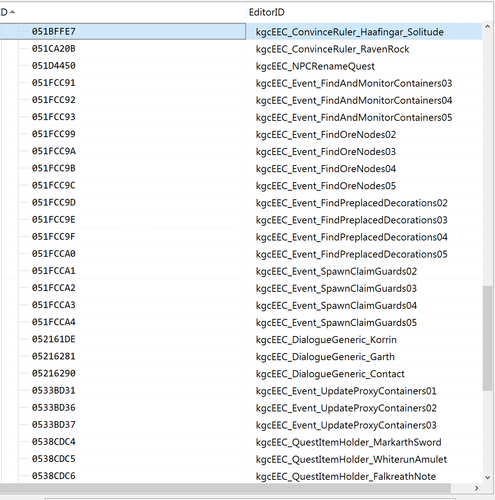Select row 051CA20B
Image resolution: width=495 pixels, height=500 pixels.
(54, 49)
